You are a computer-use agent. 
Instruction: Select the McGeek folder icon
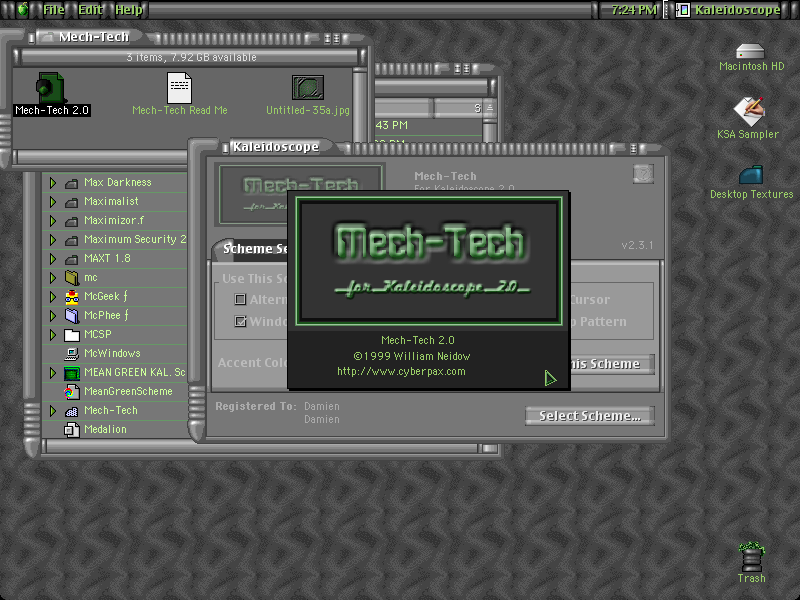coord(72,297)
